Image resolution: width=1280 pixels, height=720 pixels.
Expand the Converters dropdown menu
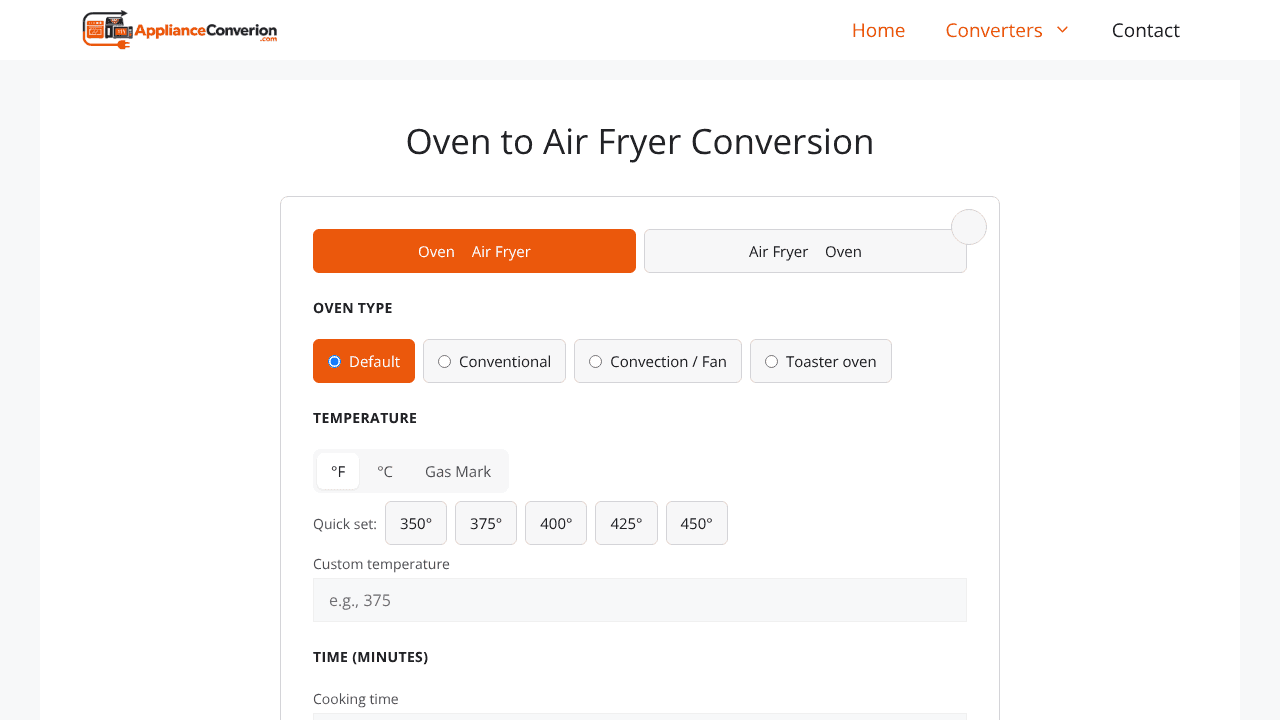[1008, 30]
